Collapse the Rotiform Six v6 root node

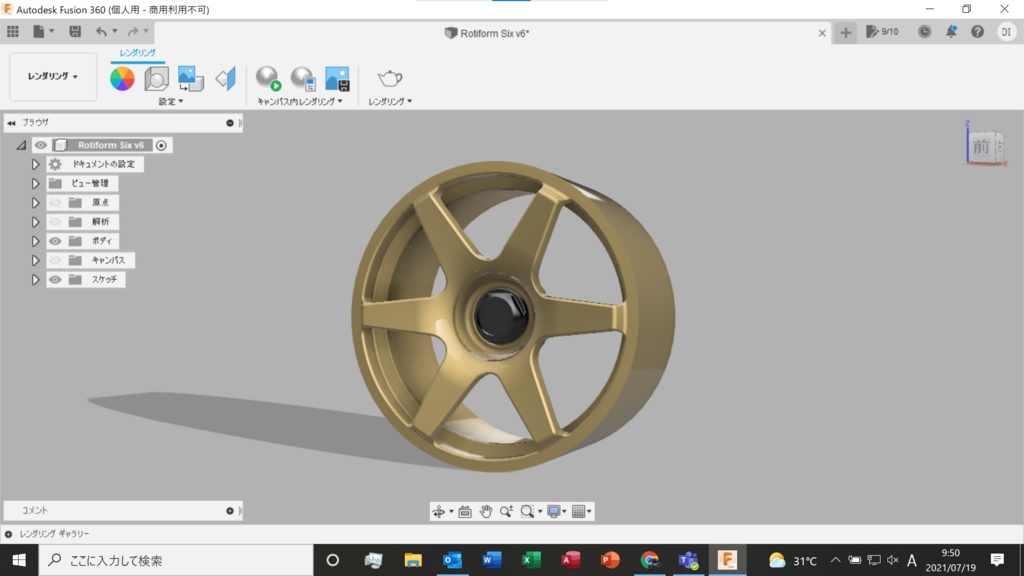(21, 145)
